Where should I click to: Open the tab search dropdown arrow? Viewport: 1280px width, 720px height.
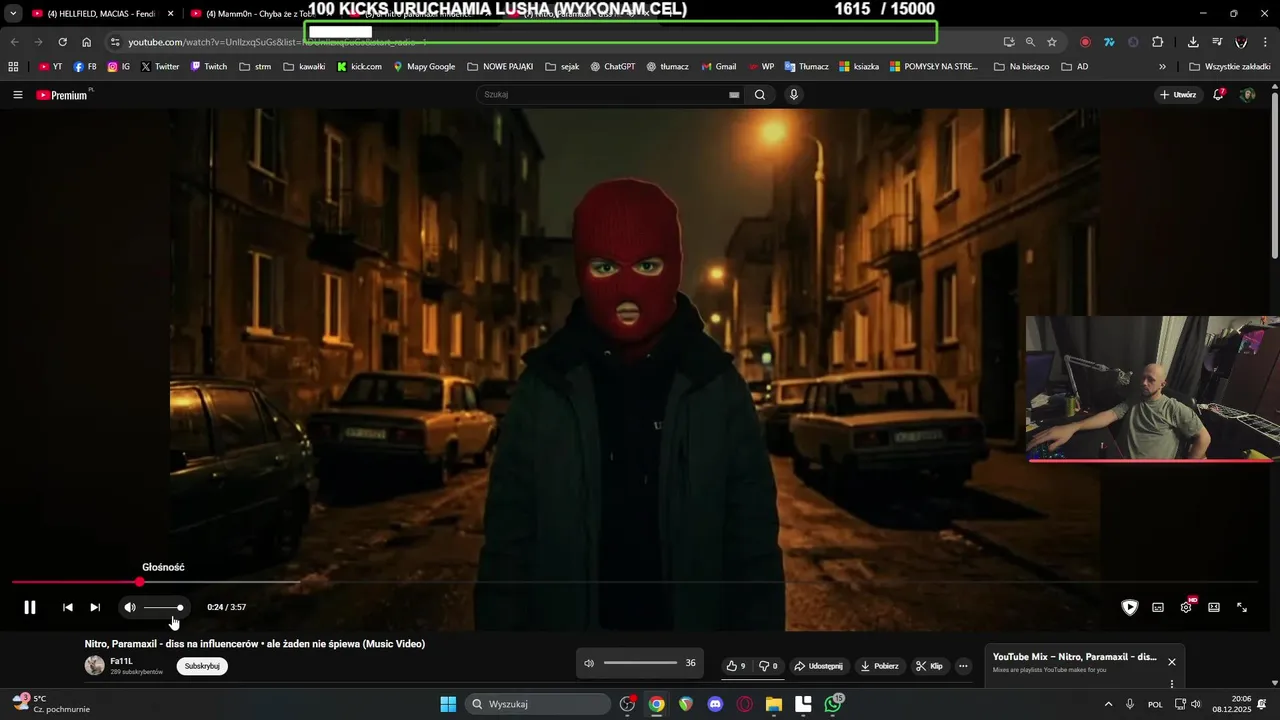[13, 14]
